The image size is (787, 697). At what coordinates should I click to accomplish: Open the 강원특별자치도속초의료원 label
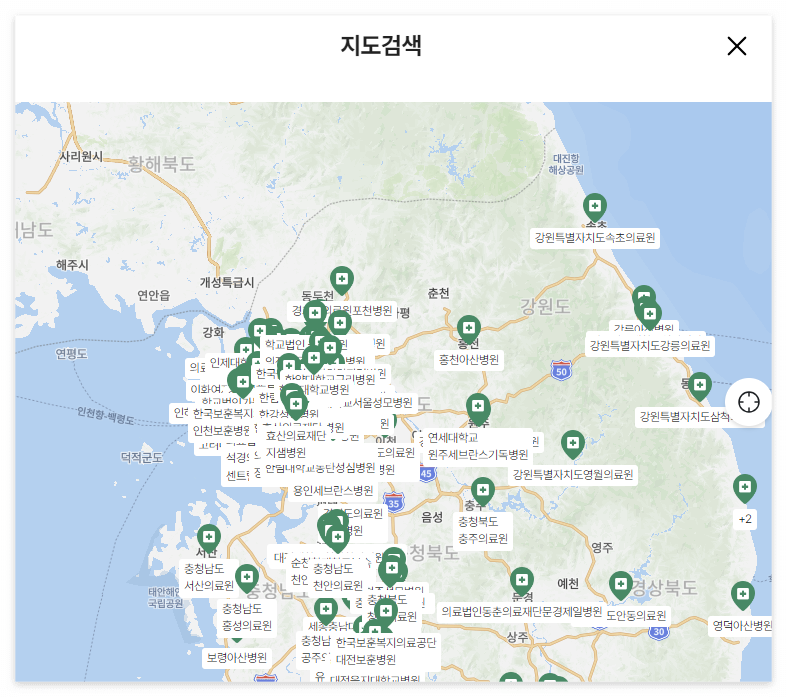[595, 238]
